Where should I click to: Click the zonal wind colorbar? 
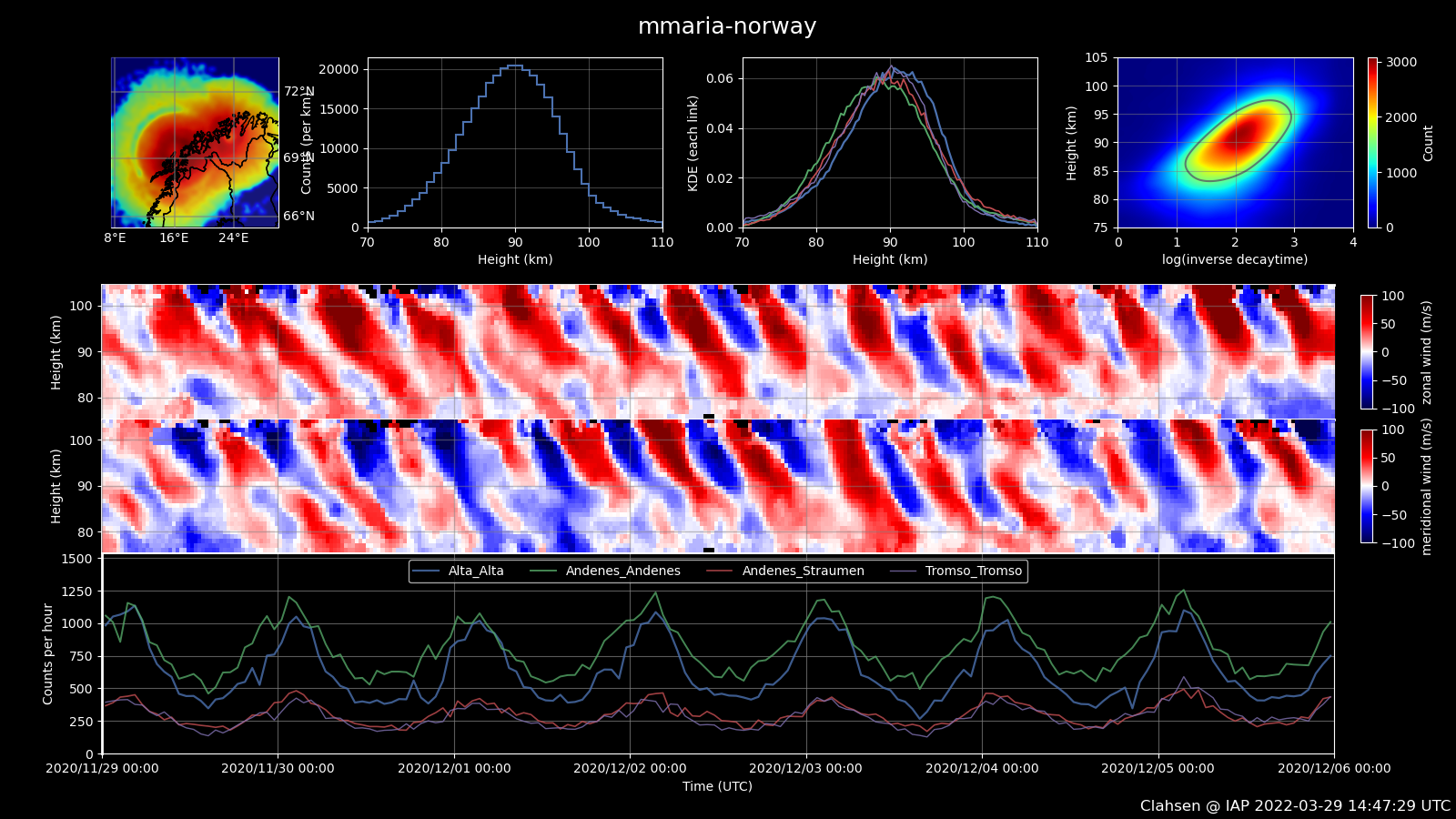coord(1367,352)
